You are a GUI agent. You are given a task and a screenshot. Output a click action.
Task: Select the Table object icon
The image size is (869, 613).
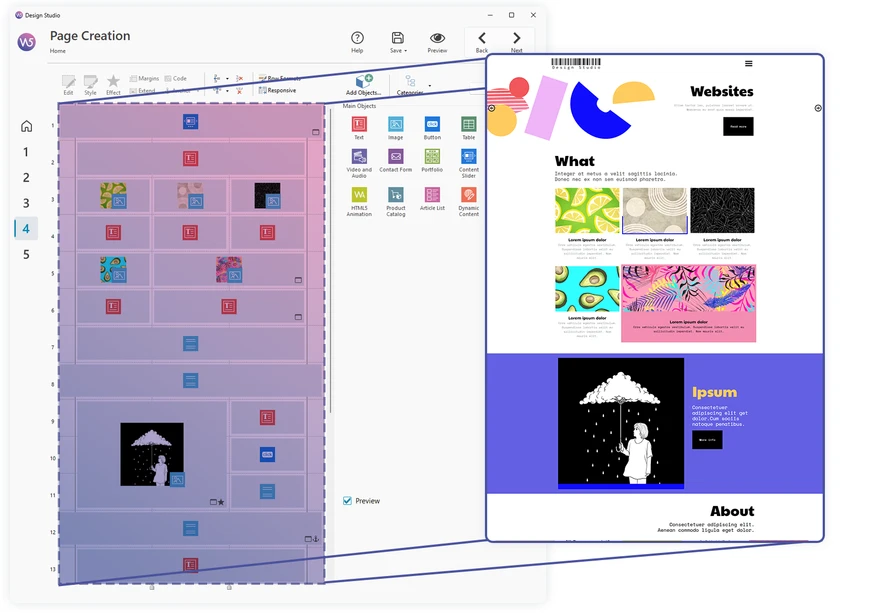[x=468, y=124]
